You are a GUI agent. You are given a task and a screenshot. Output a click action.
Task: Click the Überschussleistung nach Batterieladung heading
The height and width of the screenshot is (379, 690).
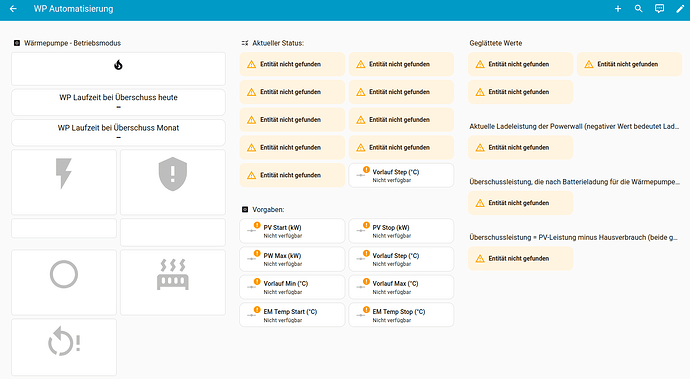pos(574,182)
